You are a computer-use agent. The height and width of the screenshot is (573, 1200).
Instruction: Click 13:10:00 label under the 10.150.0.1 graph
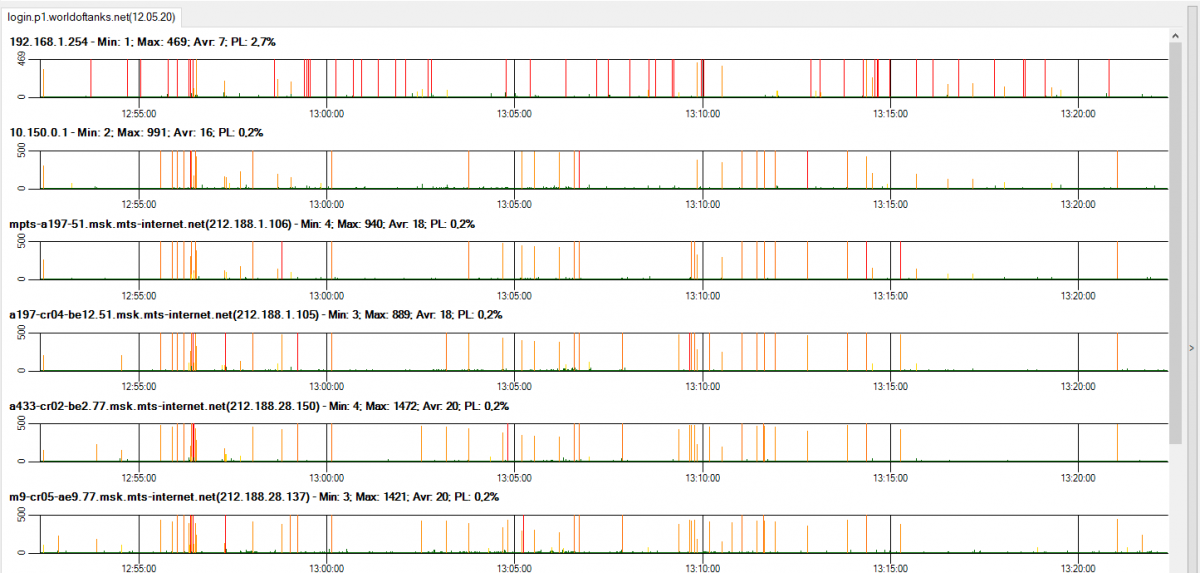702,204
